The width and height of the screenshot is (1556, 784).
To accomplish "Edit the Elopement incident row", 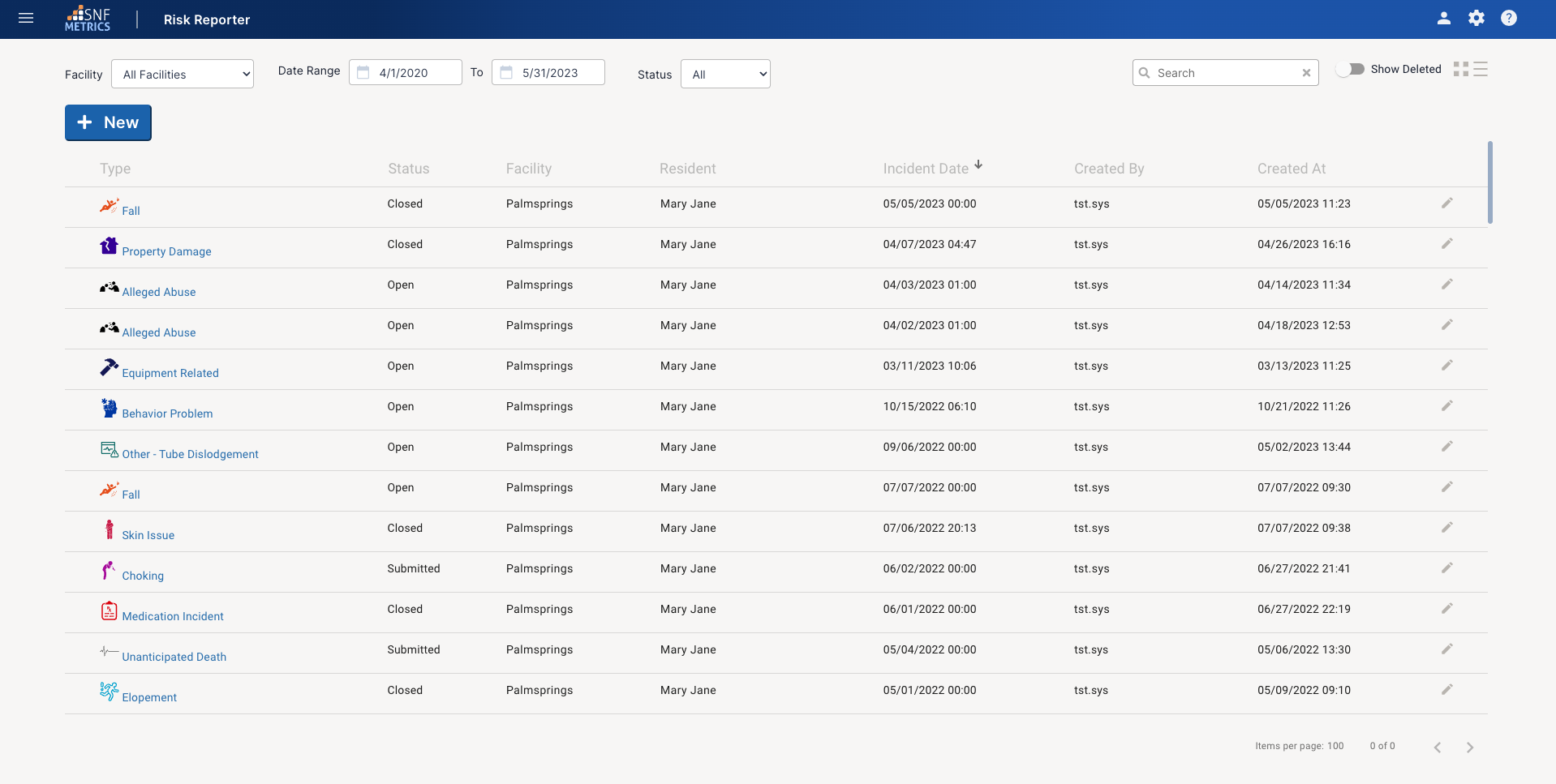I will (x=1446, y=690).
